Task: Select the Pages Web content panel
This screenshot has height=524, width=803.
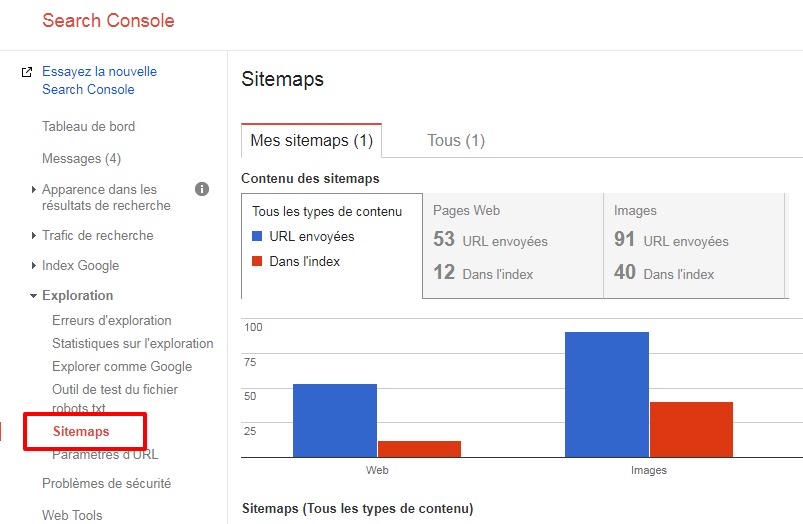Action: [513, 246]
